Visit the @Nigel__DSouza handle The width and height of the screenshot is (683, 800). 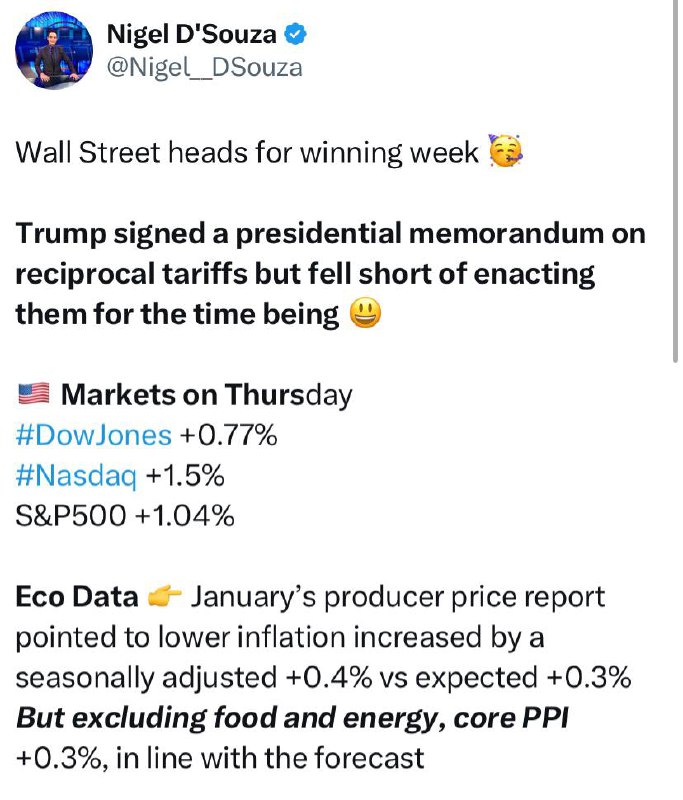205,68
